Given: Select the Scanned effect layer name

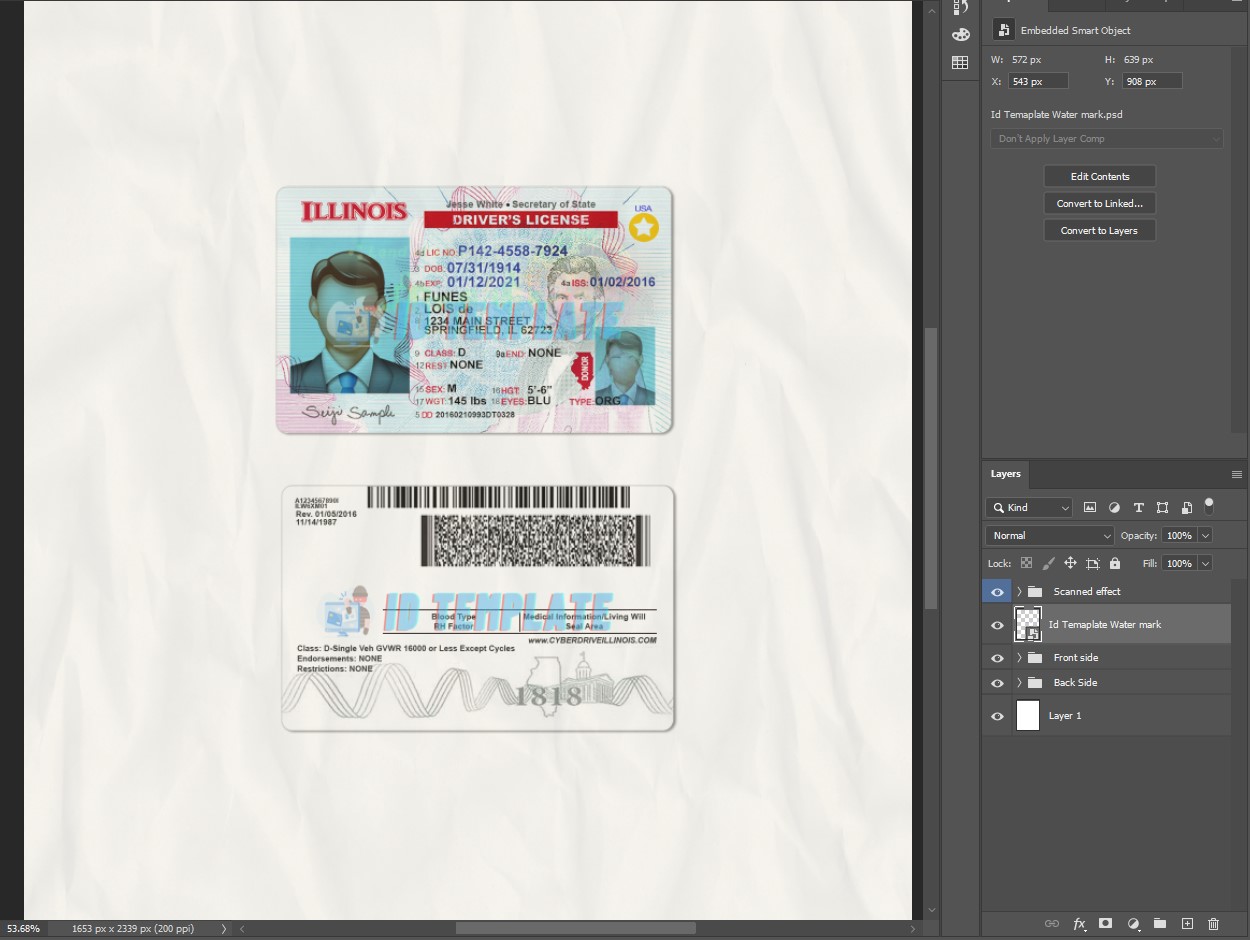Looking at the screenshot, I should click(x=1087, y=592).
